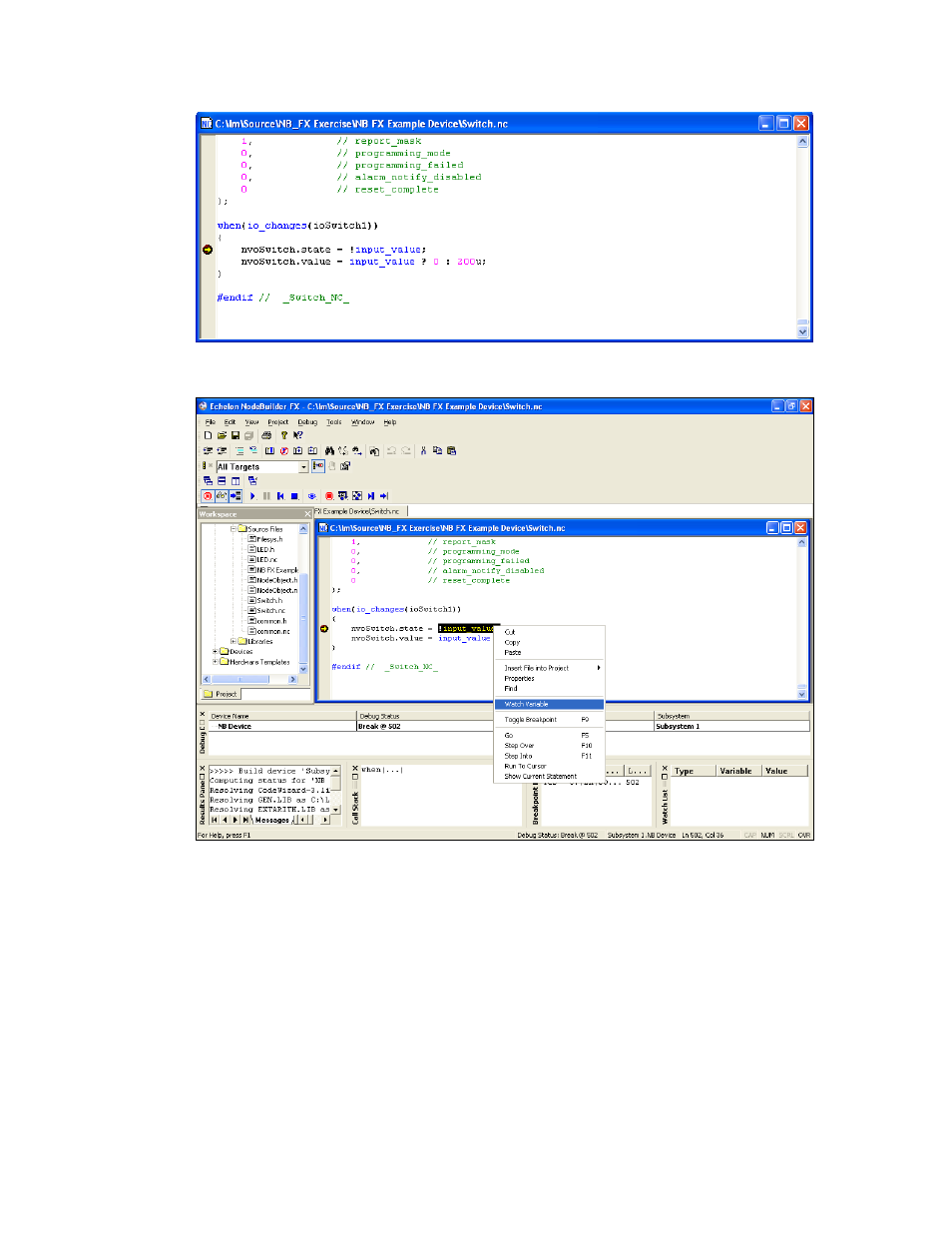Choose Show Current Statement menu item
Viewport: 952px width, 1233px height.
click(550, 776)
